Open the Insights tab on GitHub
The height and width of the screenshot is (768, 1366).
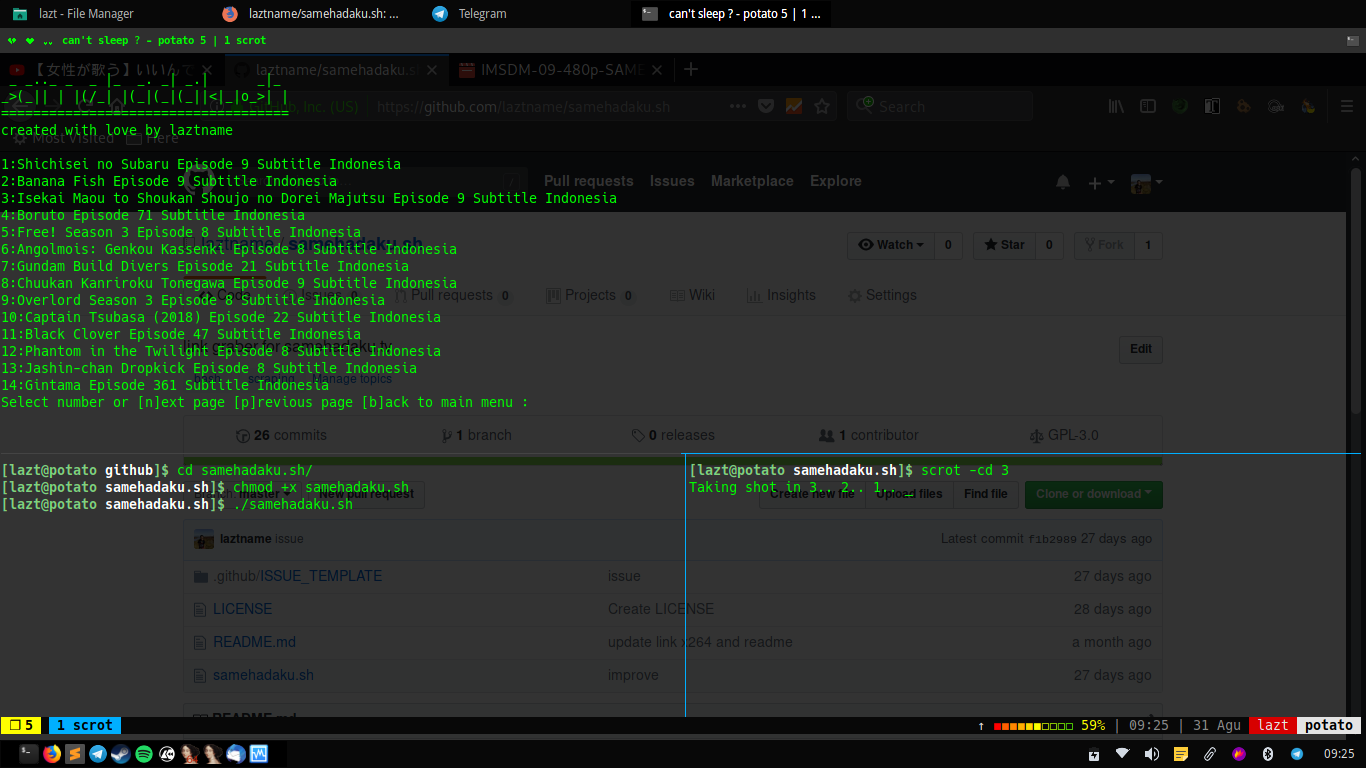tap(781, 295)
